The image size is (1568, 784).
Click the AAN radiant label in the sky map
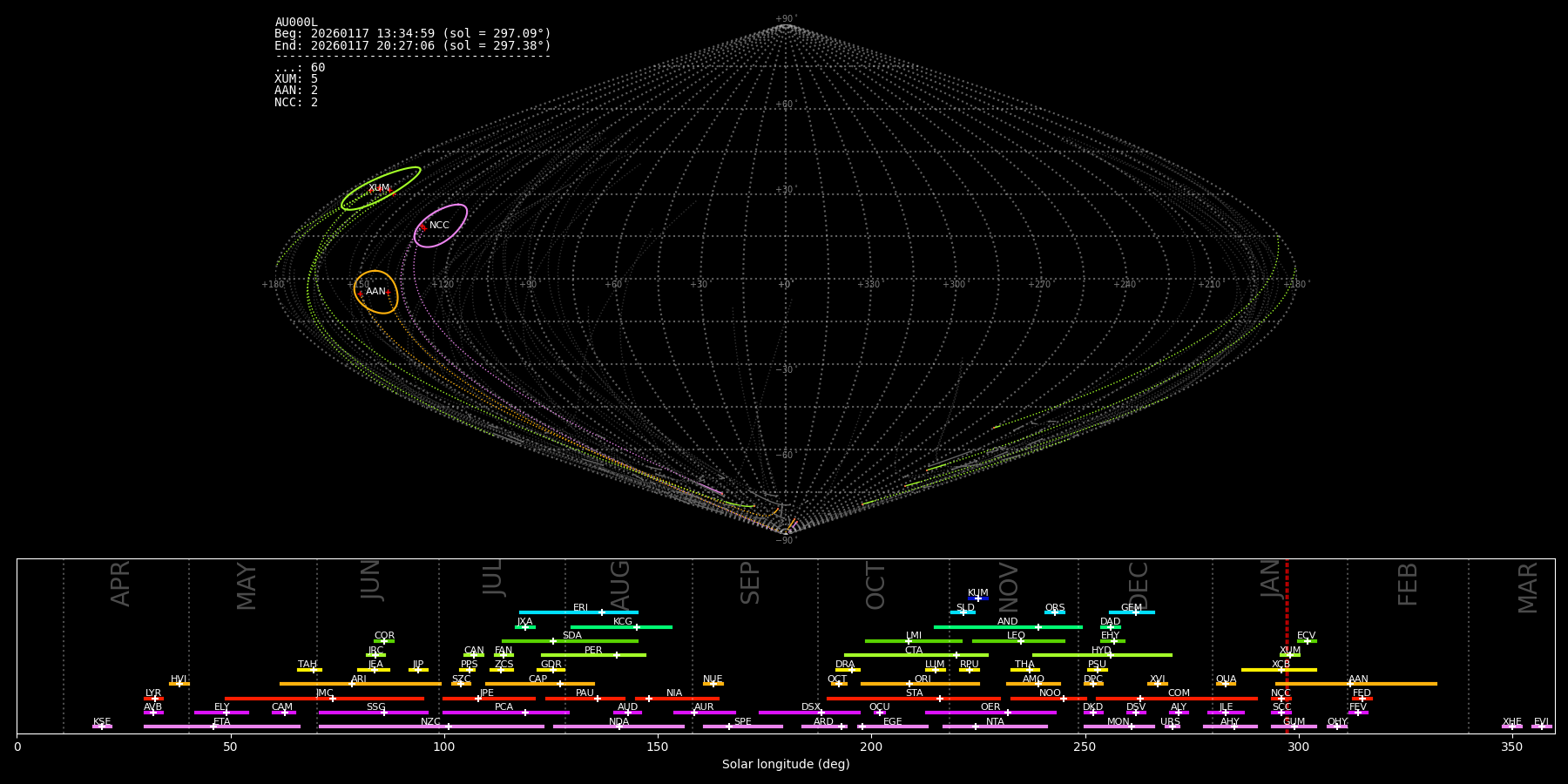375,292
